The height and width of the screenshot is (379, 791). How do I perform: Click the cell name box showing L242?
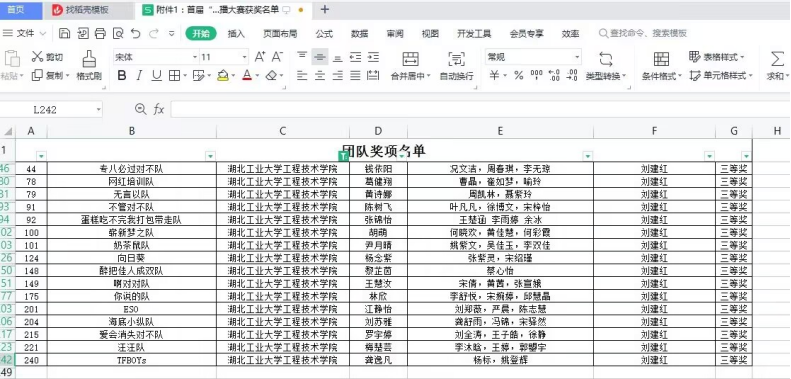pos(50,110)
